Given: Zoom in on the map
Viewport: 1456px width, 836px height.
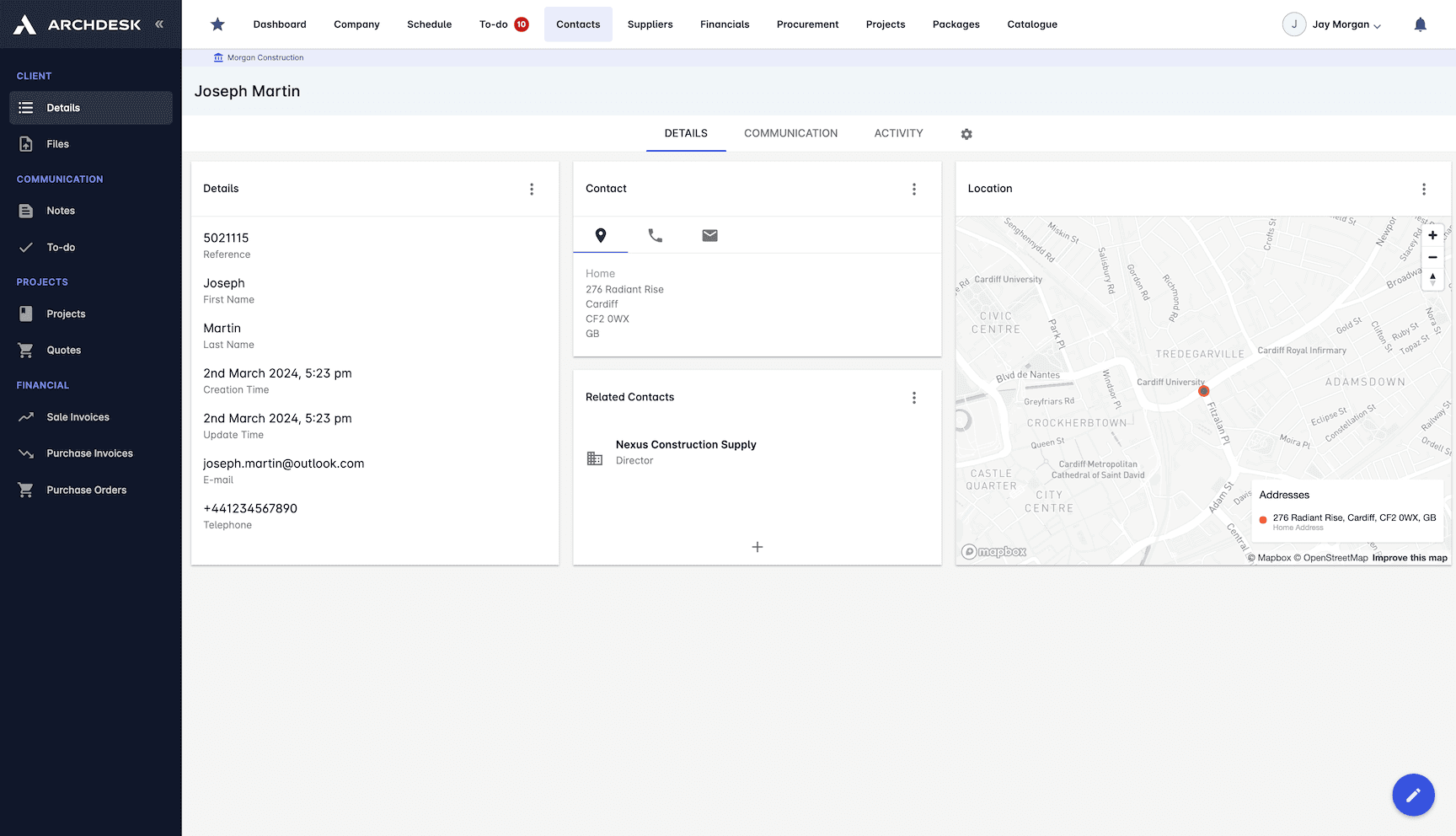Looking at the screenshot, I should click(x=1432, y=236).
